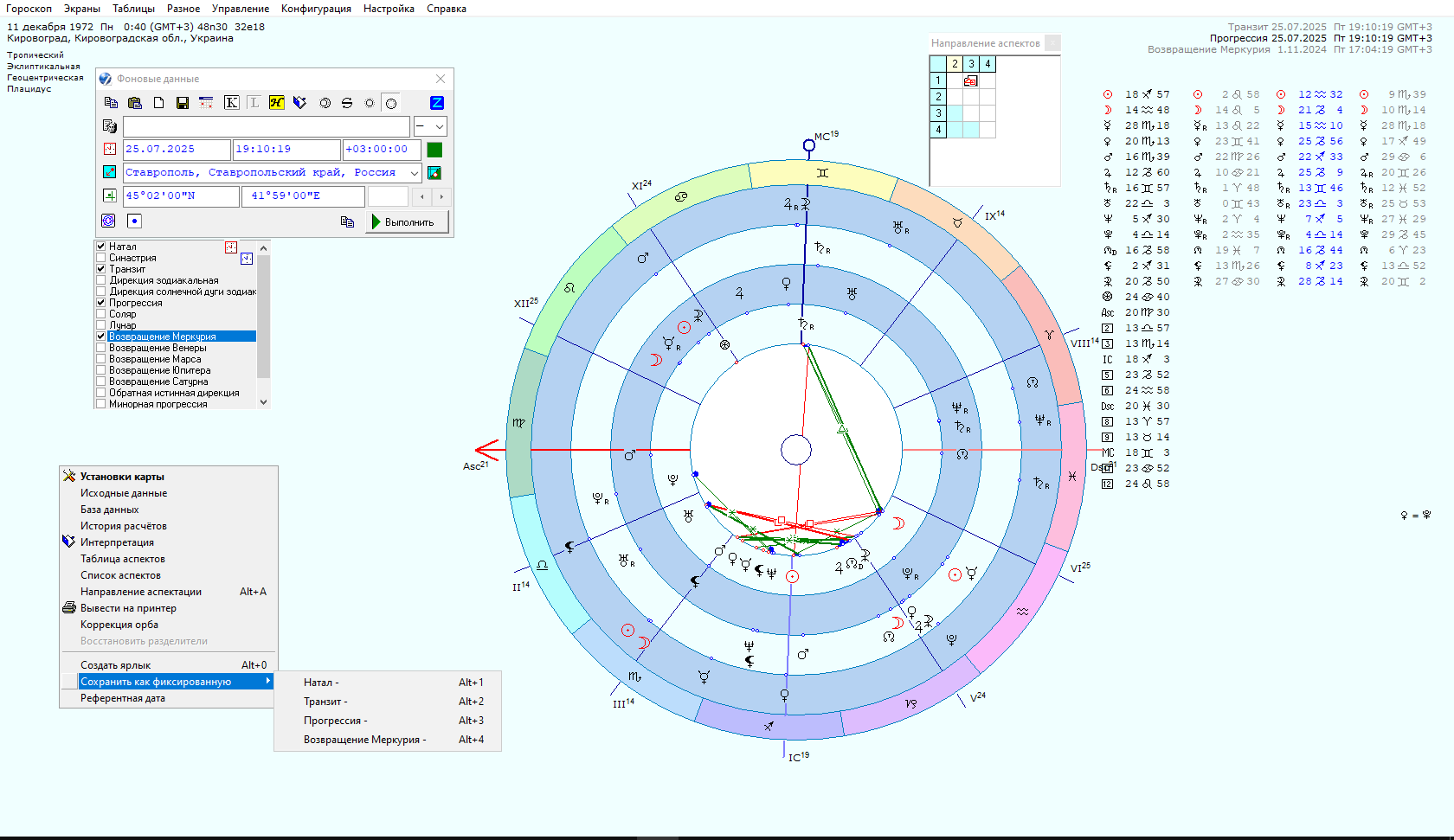1454x840 pixels.
Task: Enable the Синастрия checkbox
Action: click(101, 258)
